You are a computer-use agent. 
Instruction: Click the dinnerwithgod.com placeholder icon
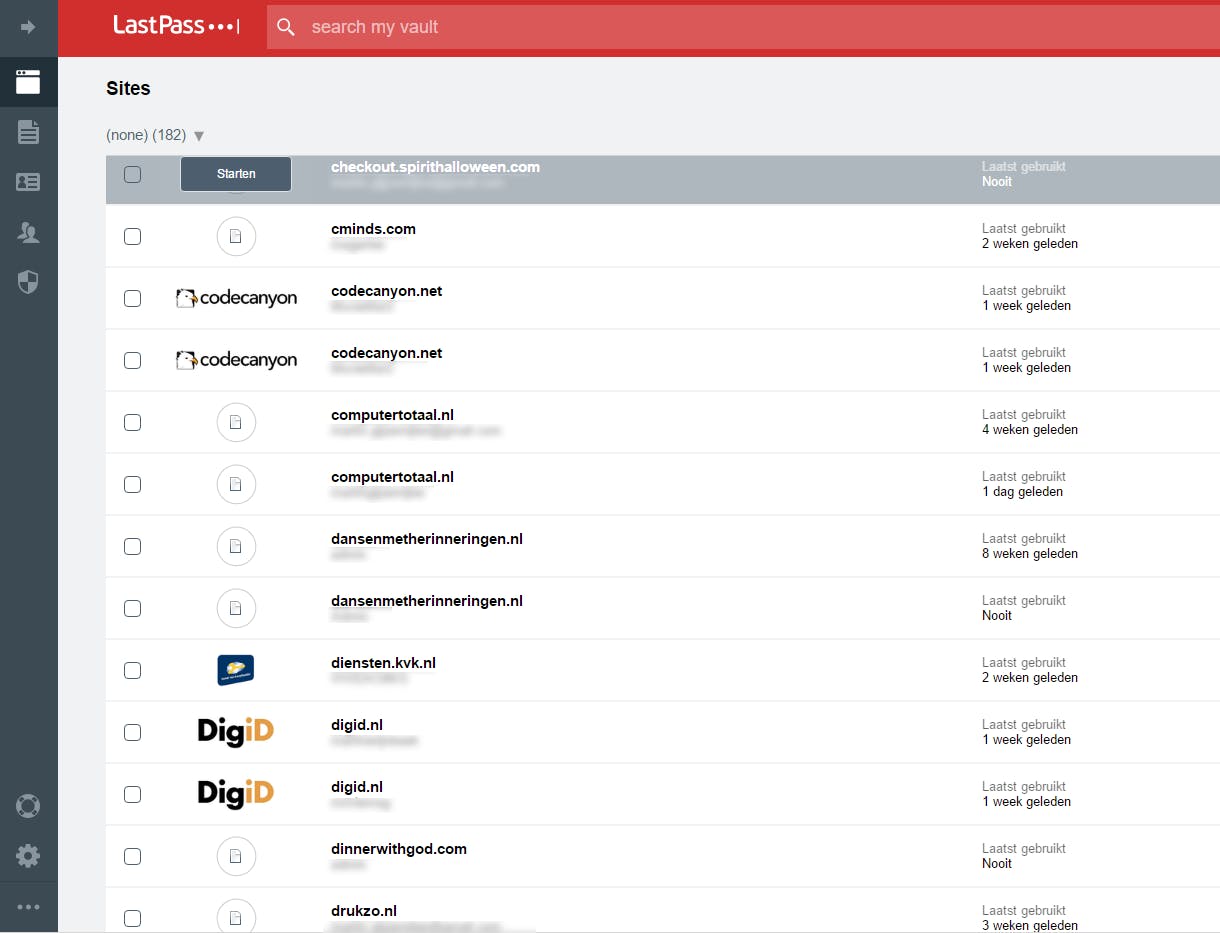point(236,856)
